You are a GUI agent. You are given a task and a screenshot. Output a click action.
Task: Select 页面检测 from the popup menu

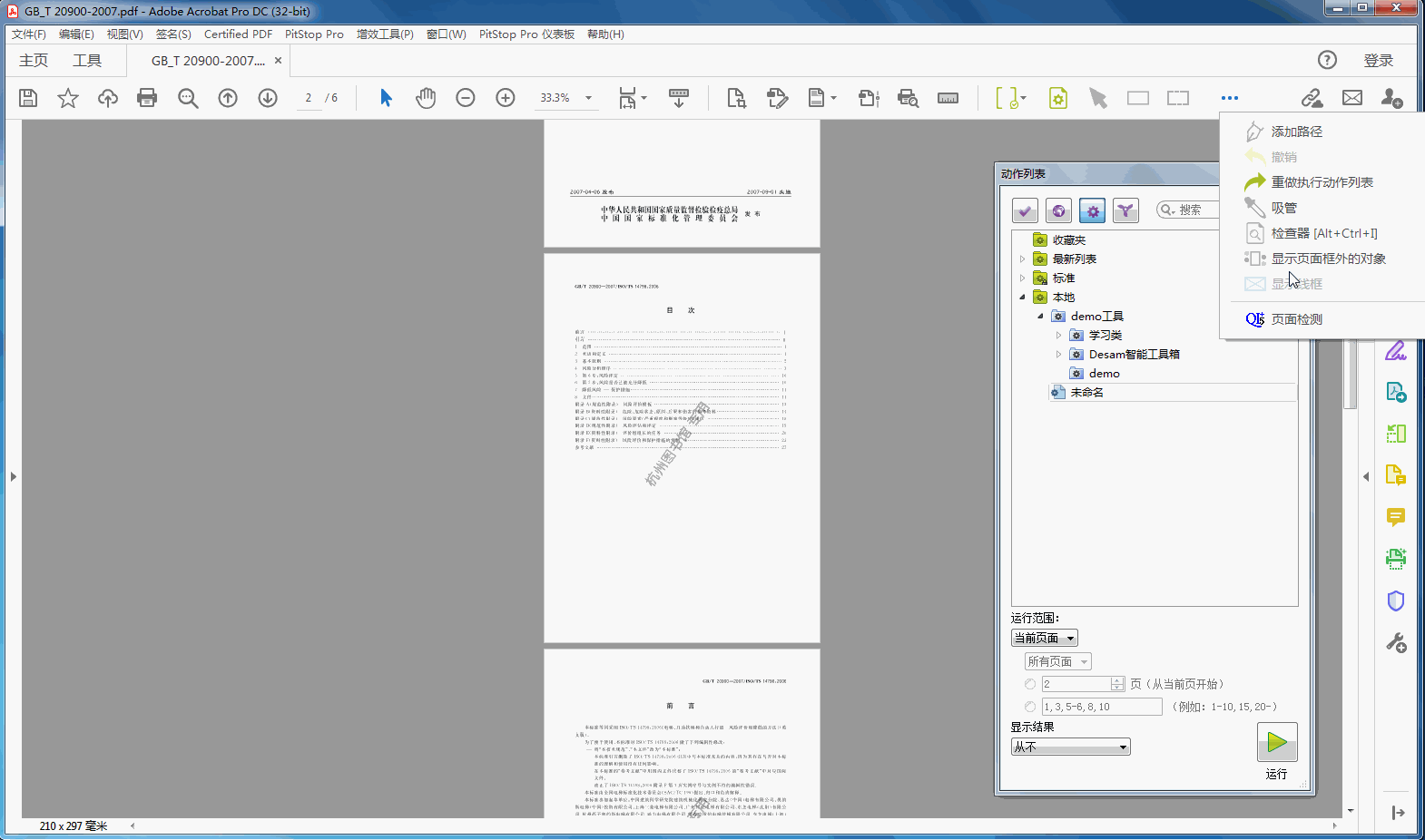pyautogui.click(x=1296, y=319)
